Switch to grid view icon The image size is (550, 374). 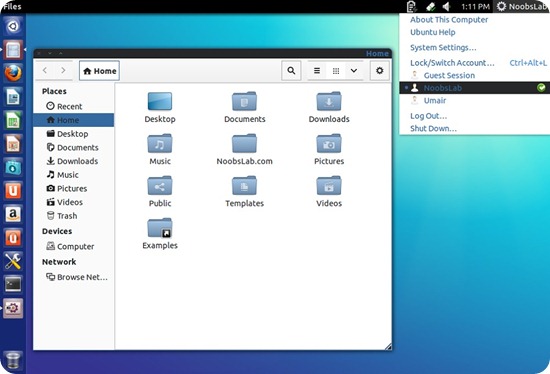[336, 71]
